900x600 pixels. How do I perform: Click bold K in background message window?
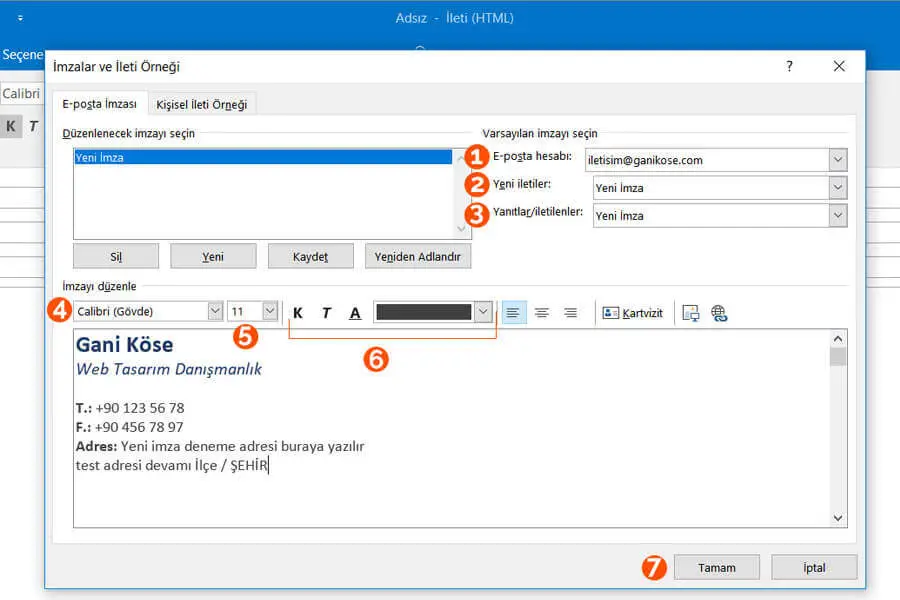(11, 126)
